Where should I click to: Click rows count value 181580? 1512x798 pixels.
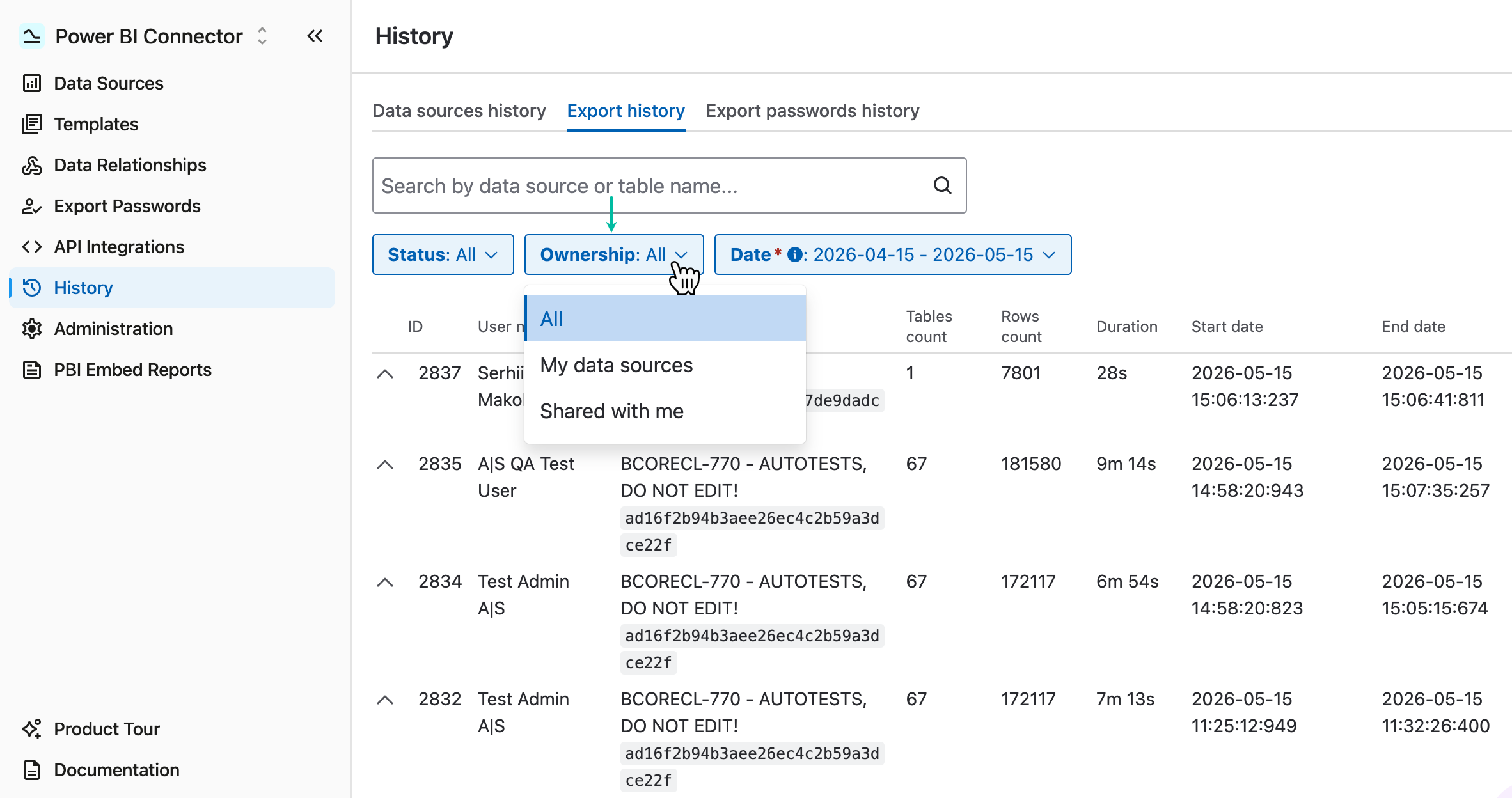[x=1031, y=464]
